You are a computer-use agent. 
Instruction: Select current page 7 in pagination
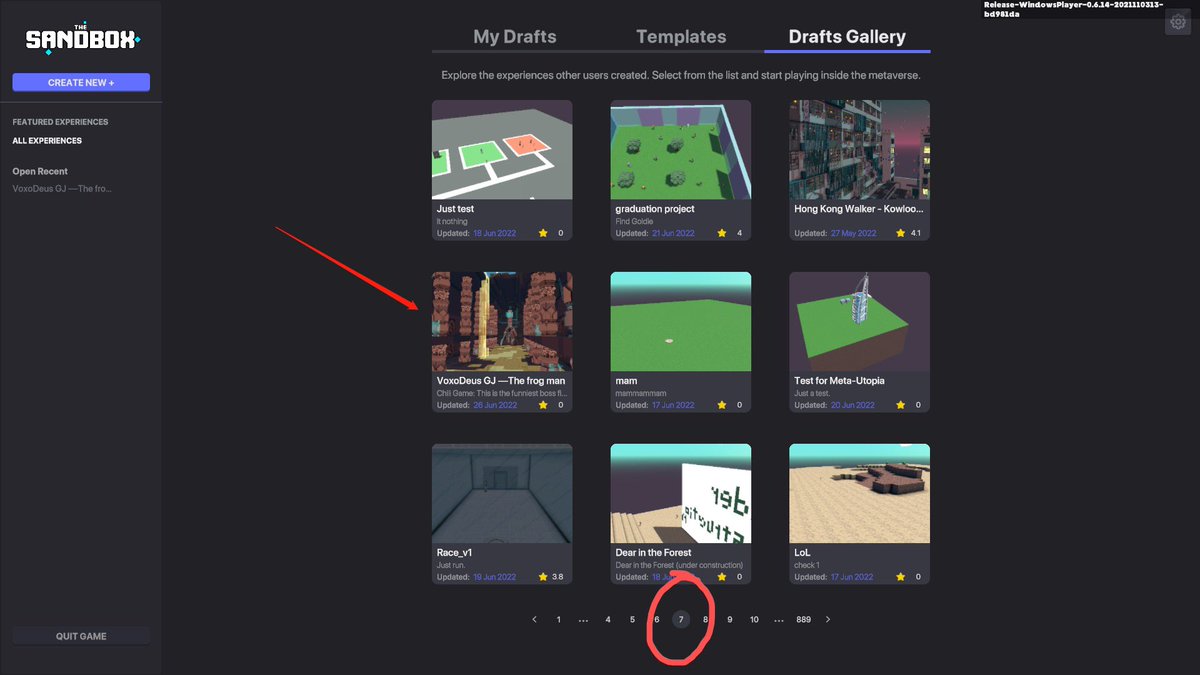(x=681, y=619)
